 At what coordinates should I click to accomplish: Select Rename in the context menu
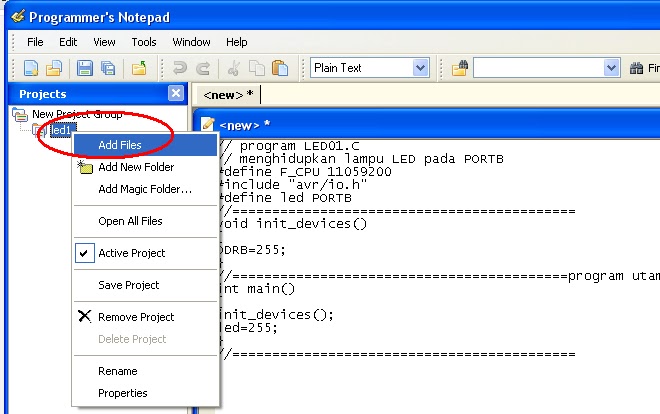click(x=146, y=371)
